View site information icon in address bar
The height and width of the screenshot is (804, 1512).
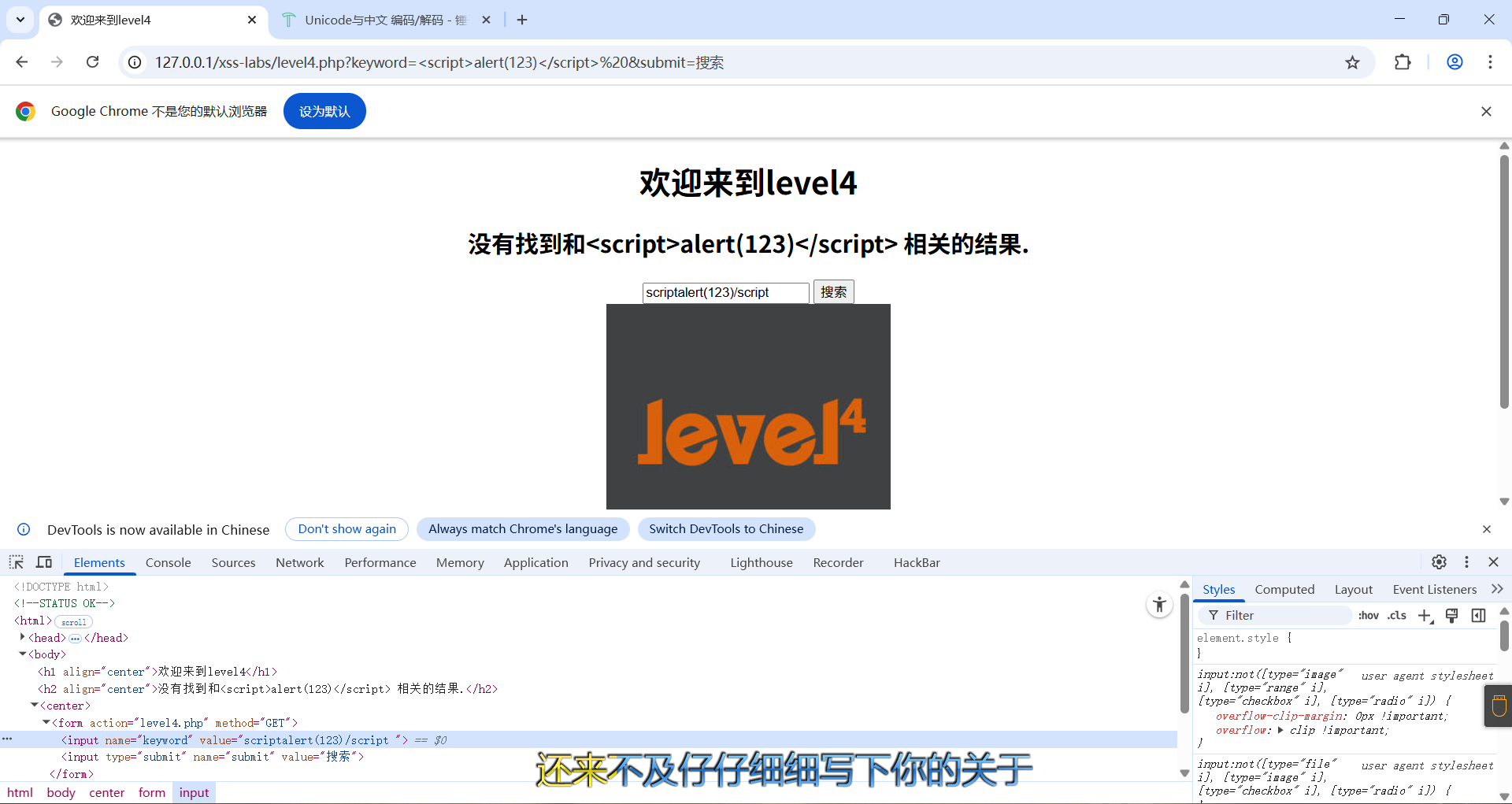click(x=135, y=62)
